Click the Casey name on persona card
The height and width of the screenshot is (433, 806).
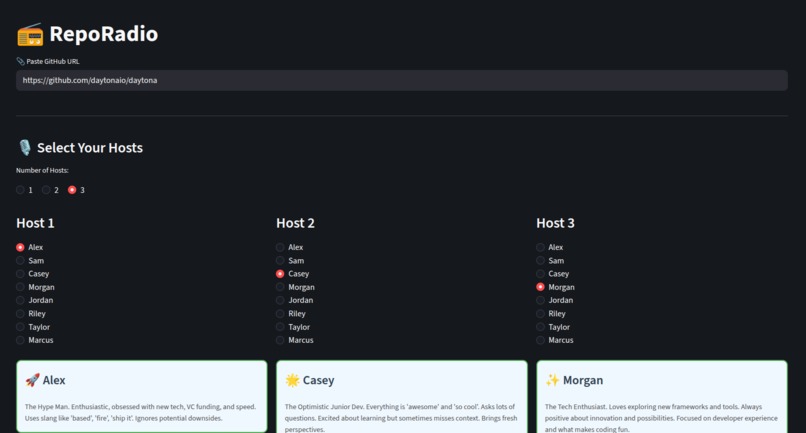(x=319, y=380)
